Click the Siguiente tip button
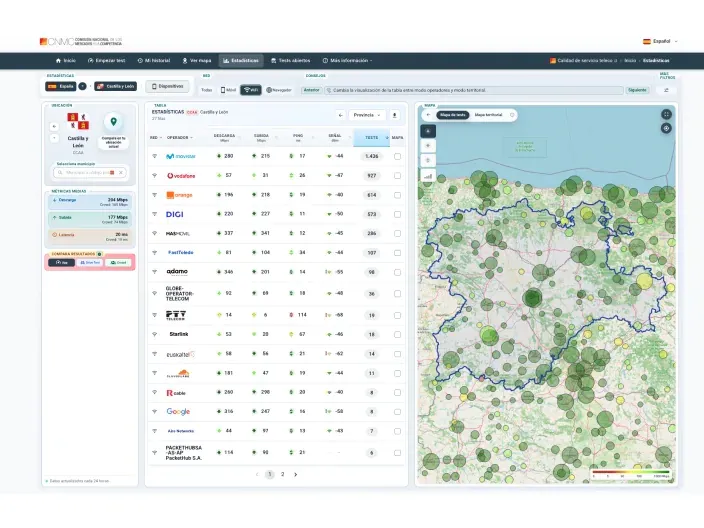Image resolution: width=704 pixels, height=528 pixels. (637, 90)
